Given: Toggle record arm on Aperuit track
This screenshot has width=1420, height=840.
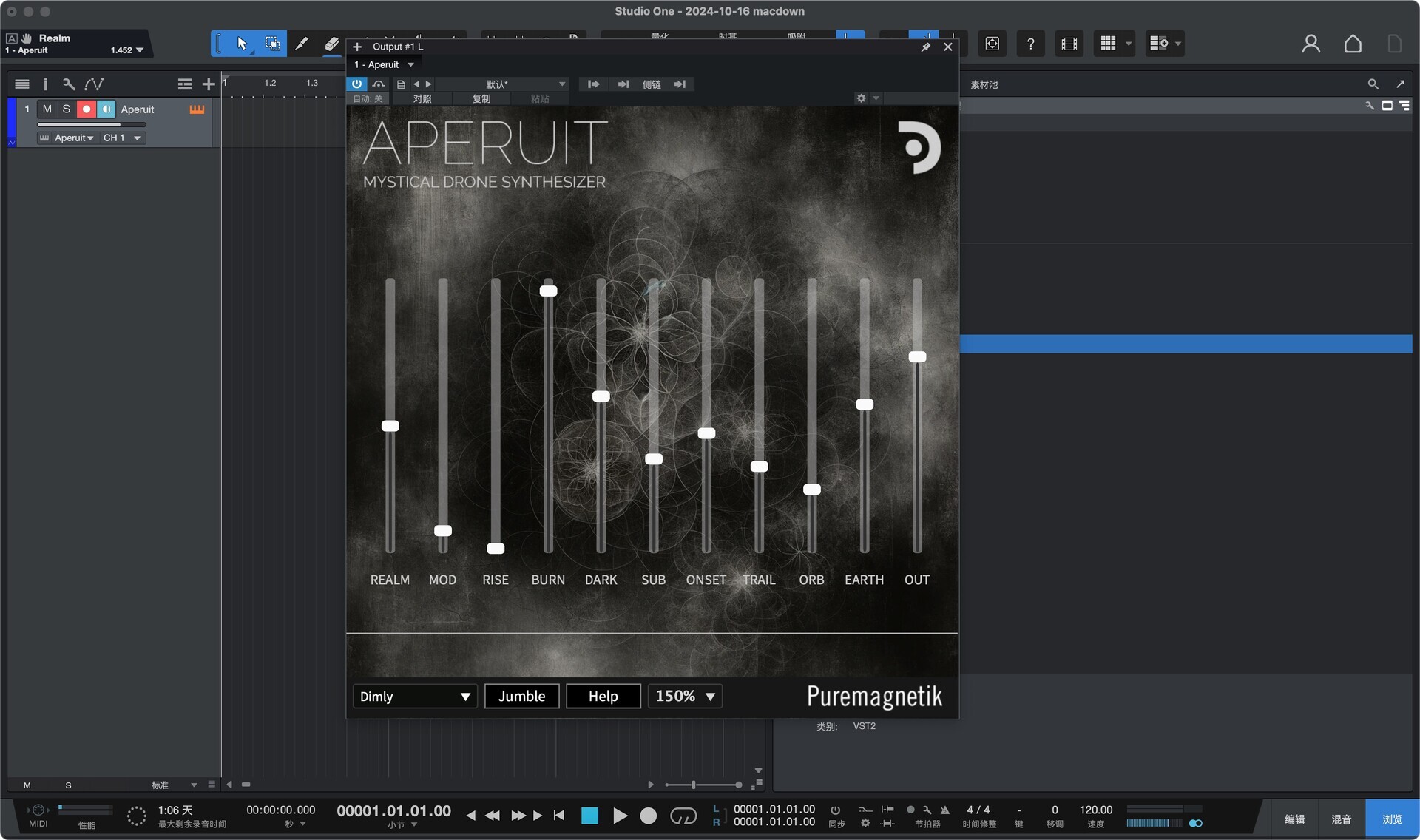Looking at the screenshot, I should (x=87, y=109).
